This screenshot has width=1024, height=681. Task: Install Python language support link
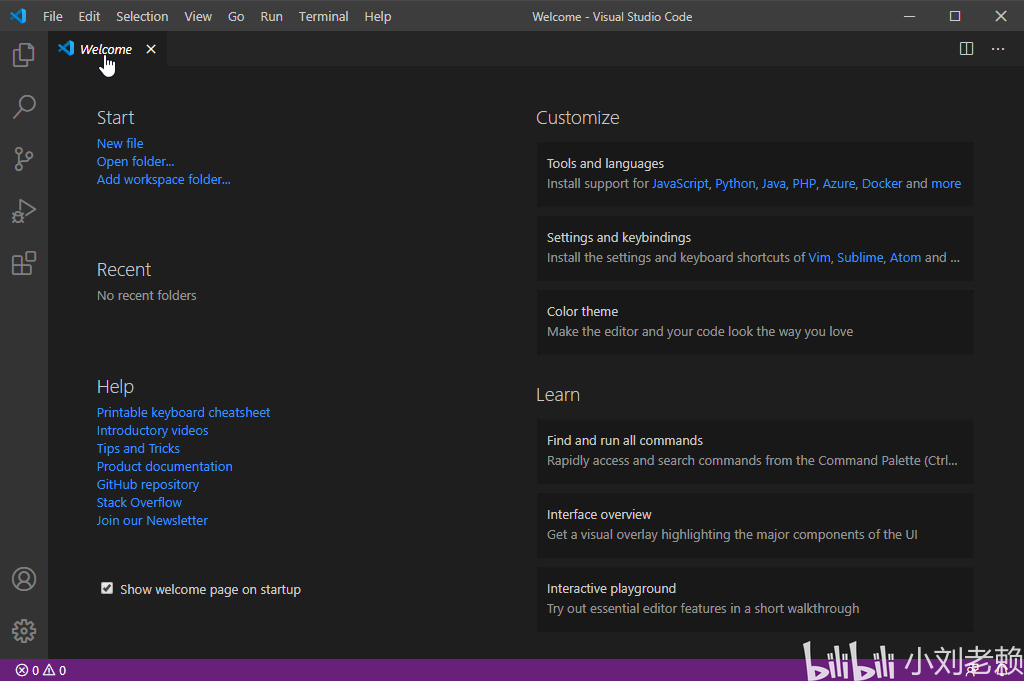[735, 183]
